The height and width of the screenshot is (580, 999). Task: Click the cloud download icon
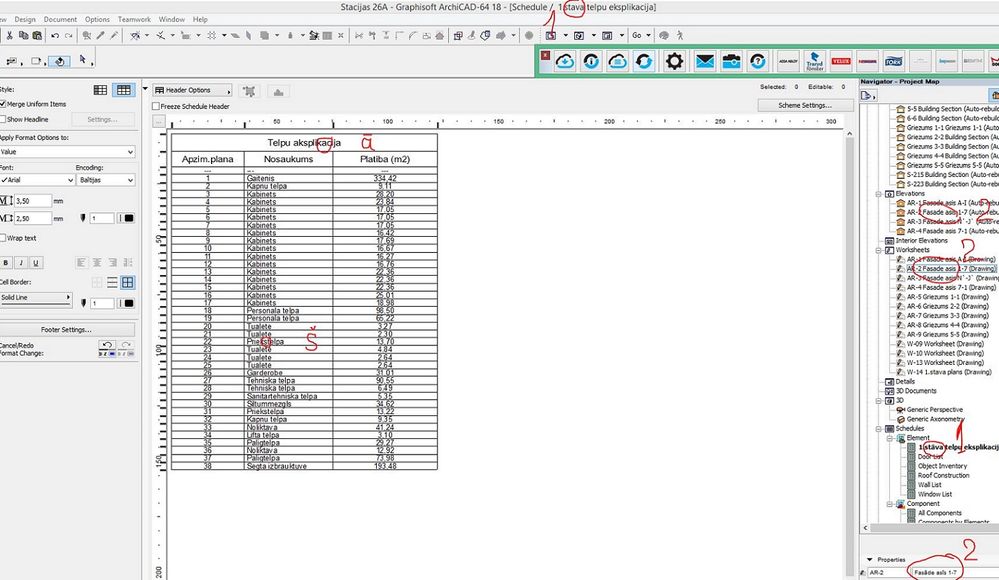tap(565, 62)
